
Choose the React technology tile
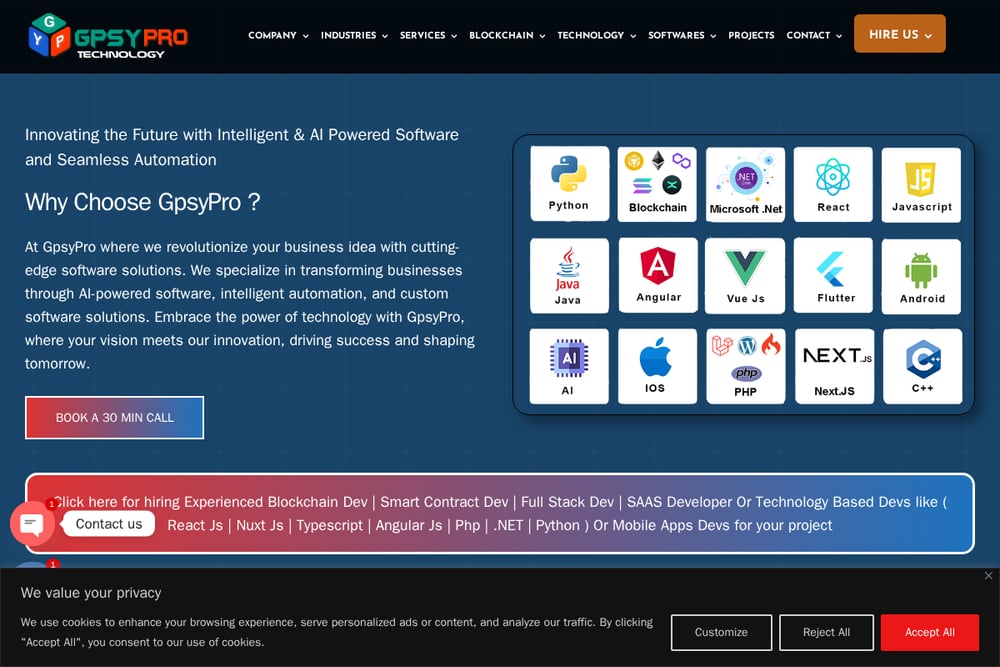(x=833, y=184)
